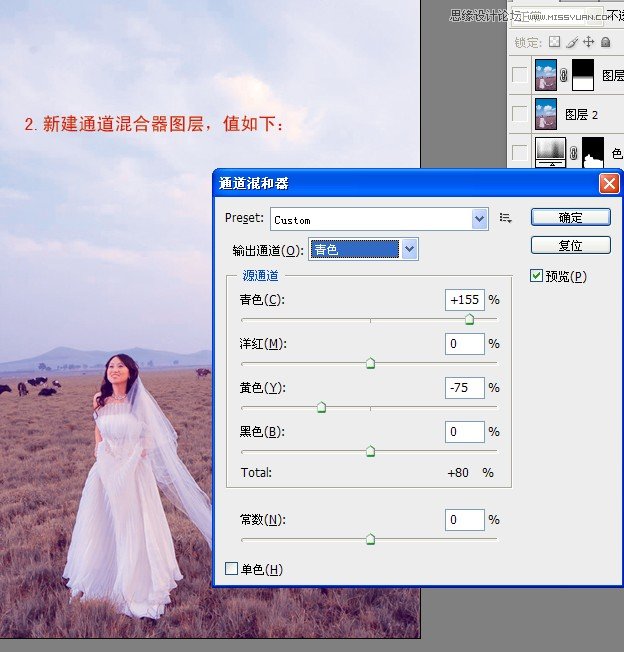The width and height of the screenshot is (624, 652).
Task: Click the 洋红(M) slider handle
Action: point(370,363)
